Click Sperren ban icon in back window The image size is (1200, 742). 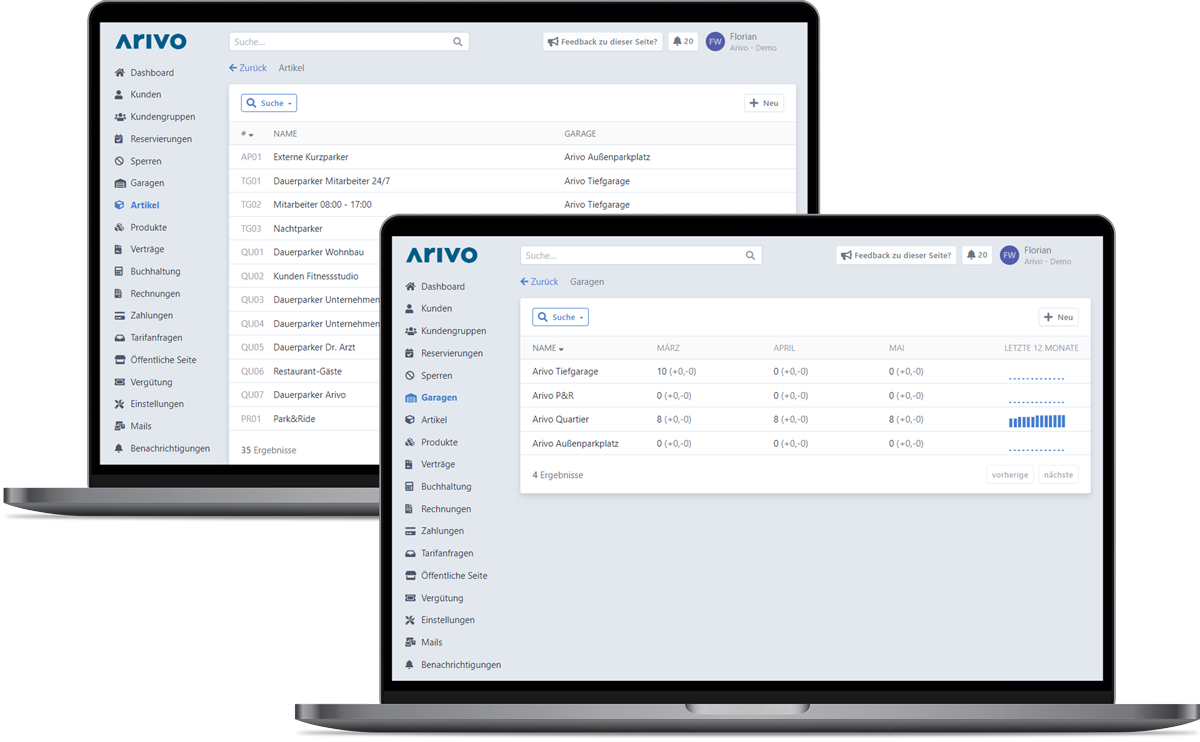pyautogui.click(x=119, y=161)
